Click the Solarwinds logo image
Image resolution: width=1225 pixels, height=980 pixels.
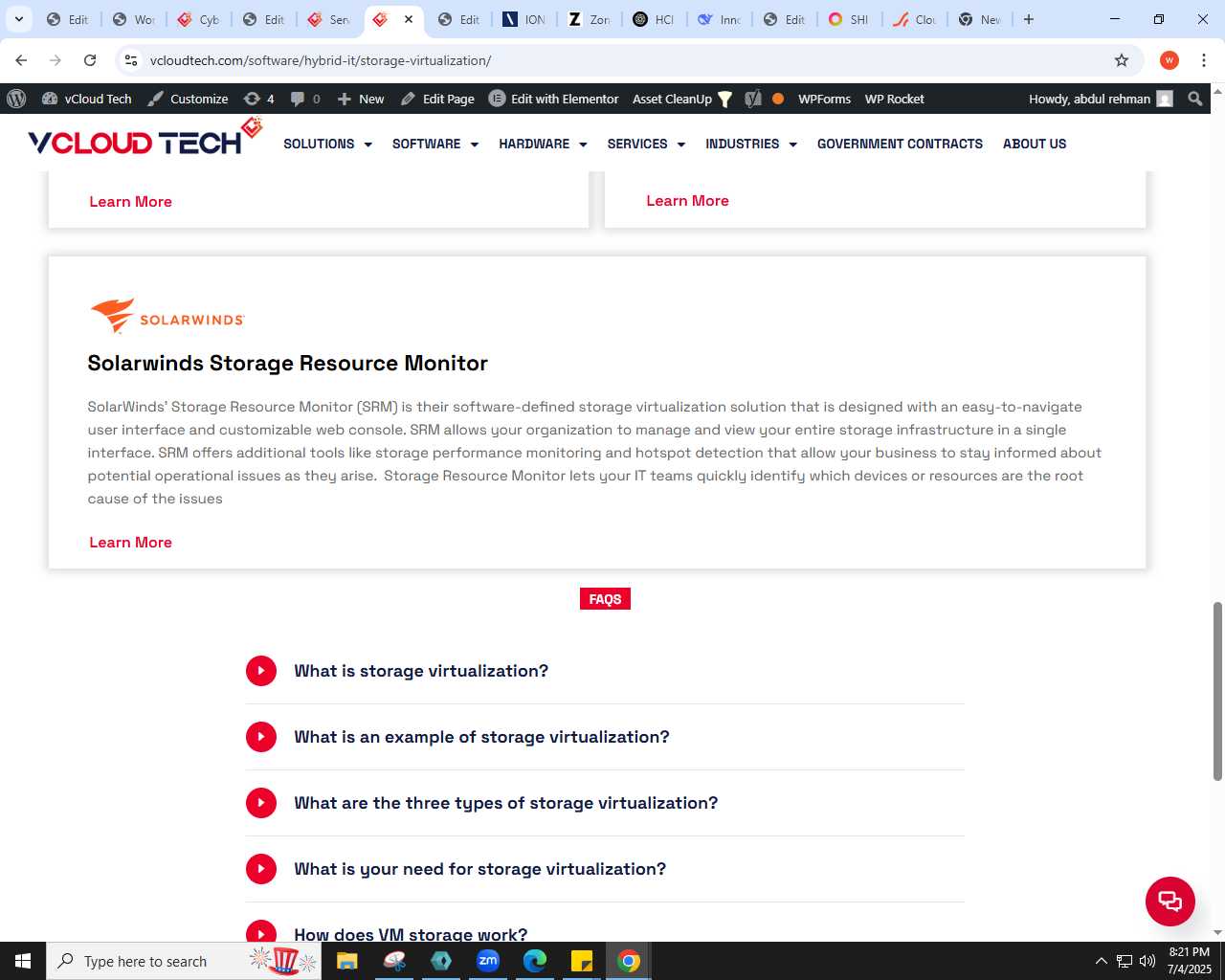click(x=167, y=315)
